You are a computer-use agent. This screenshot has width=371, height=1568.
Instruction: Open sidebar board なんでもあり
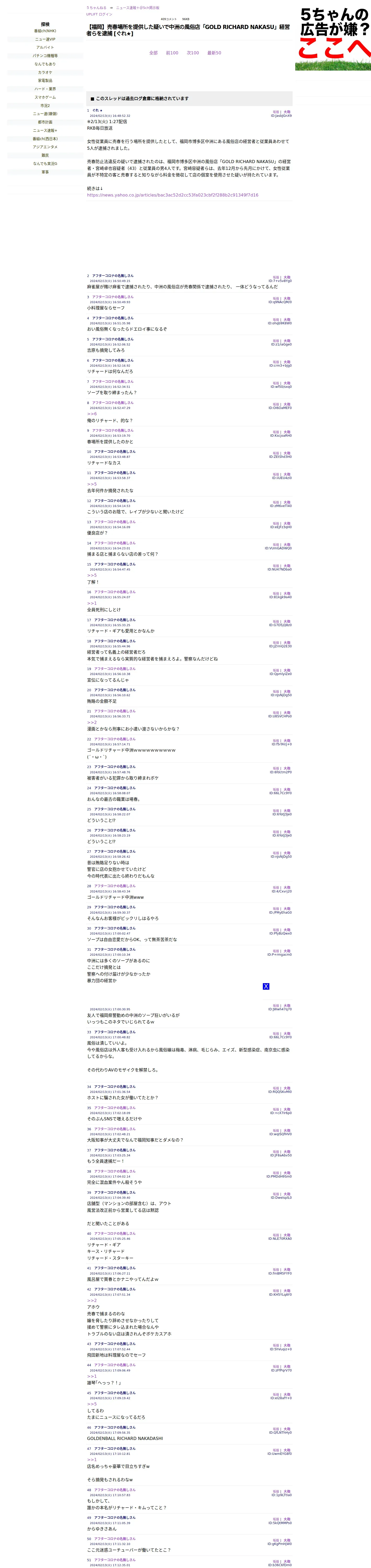point(45,64)
